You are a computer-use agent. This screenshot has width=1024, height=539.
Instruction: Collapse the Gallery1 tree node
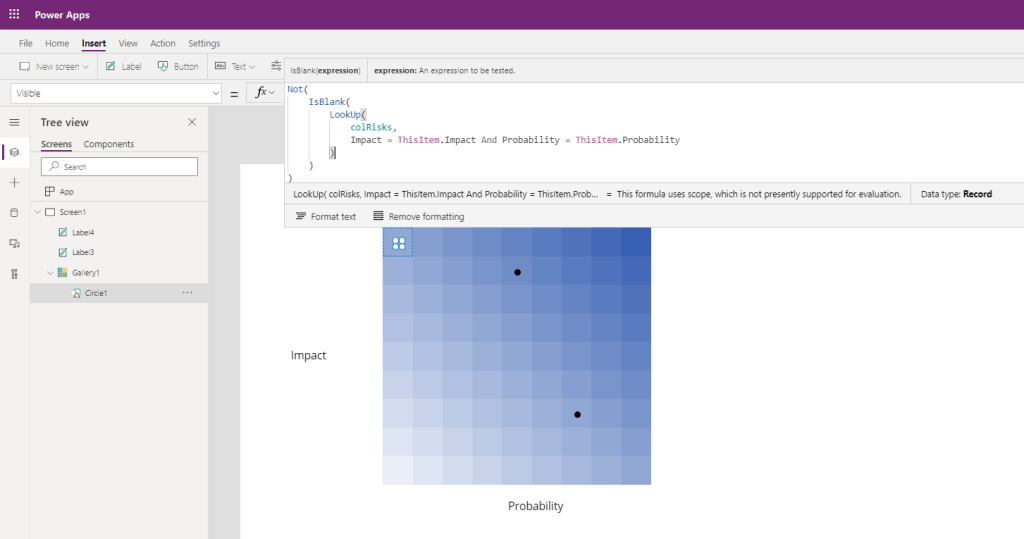coord(50,273)
